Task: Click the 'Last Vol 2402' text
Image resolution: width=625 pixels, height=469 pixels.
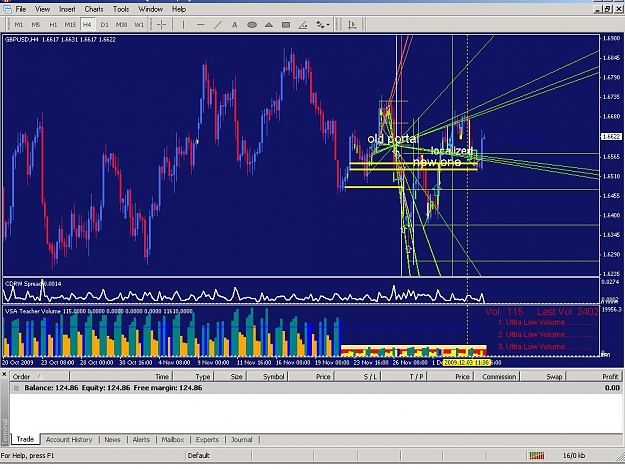Action: tap(567, 312)
